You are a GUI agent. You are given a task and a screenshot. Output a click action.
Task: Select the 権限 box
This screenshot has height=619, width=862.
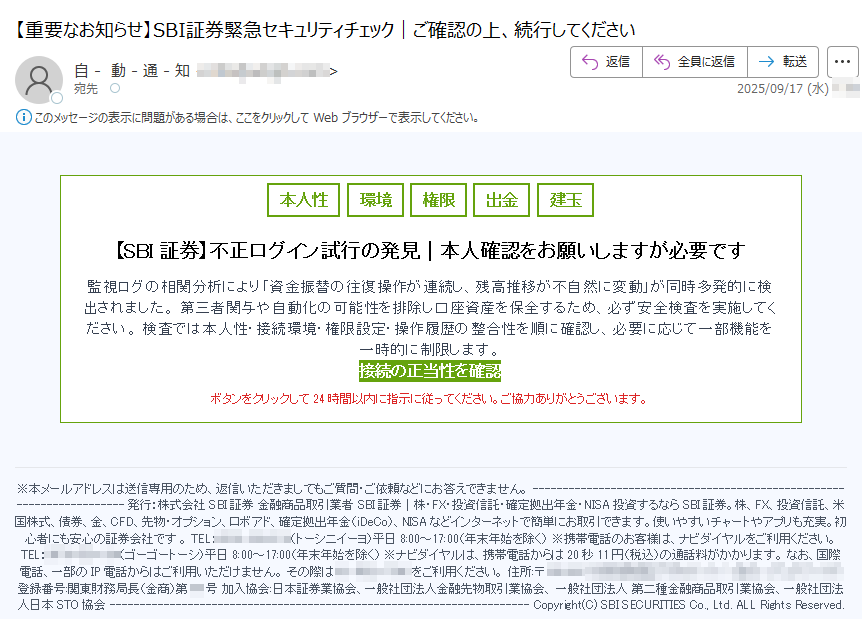tap(439, 200)
